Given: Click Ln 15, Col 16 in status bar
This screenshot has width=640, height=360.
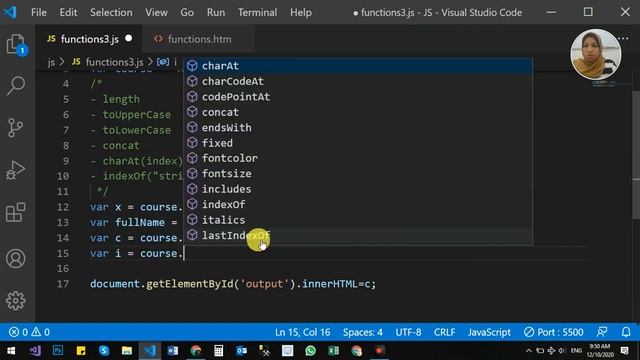Looking at the screenshot, I should [302, 332].
